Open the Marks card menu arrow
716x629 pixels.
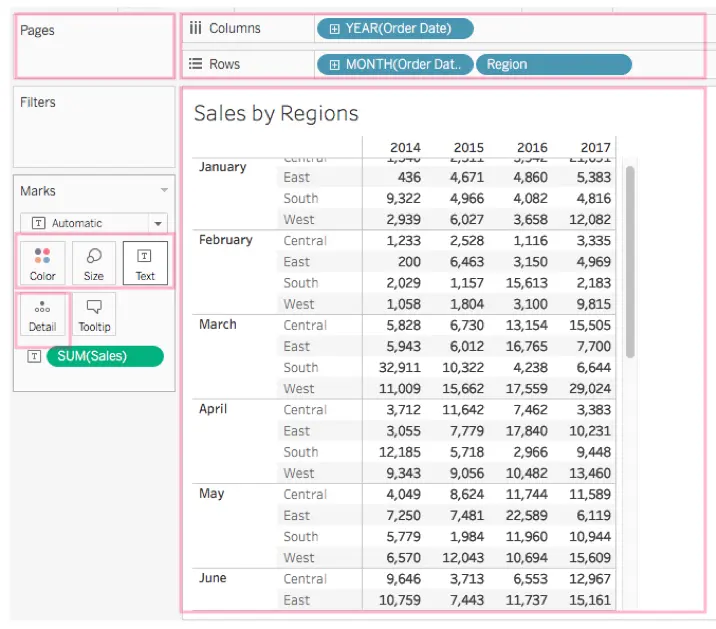[164, 190]
